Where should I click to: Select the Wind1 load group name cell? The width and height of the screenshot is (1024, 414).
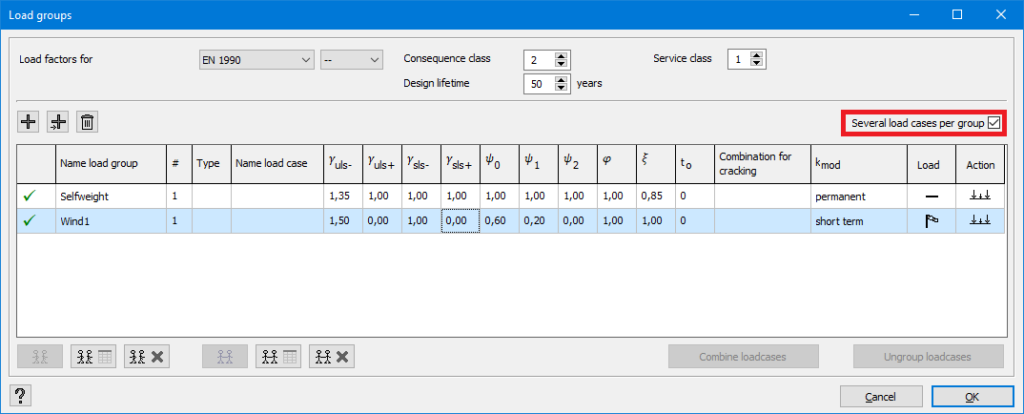(111, 221)
